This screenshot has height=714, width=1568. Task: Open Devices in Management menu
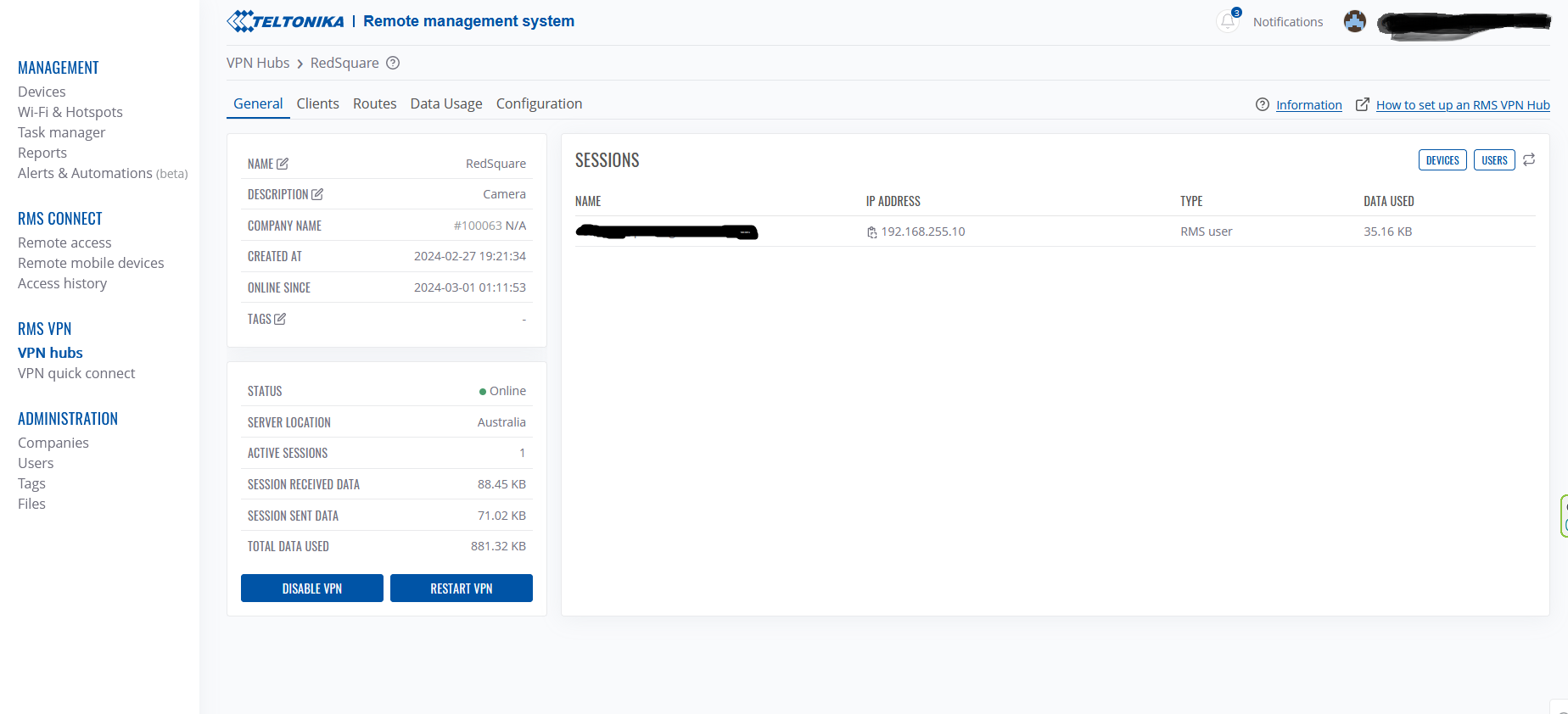(42, 92)
